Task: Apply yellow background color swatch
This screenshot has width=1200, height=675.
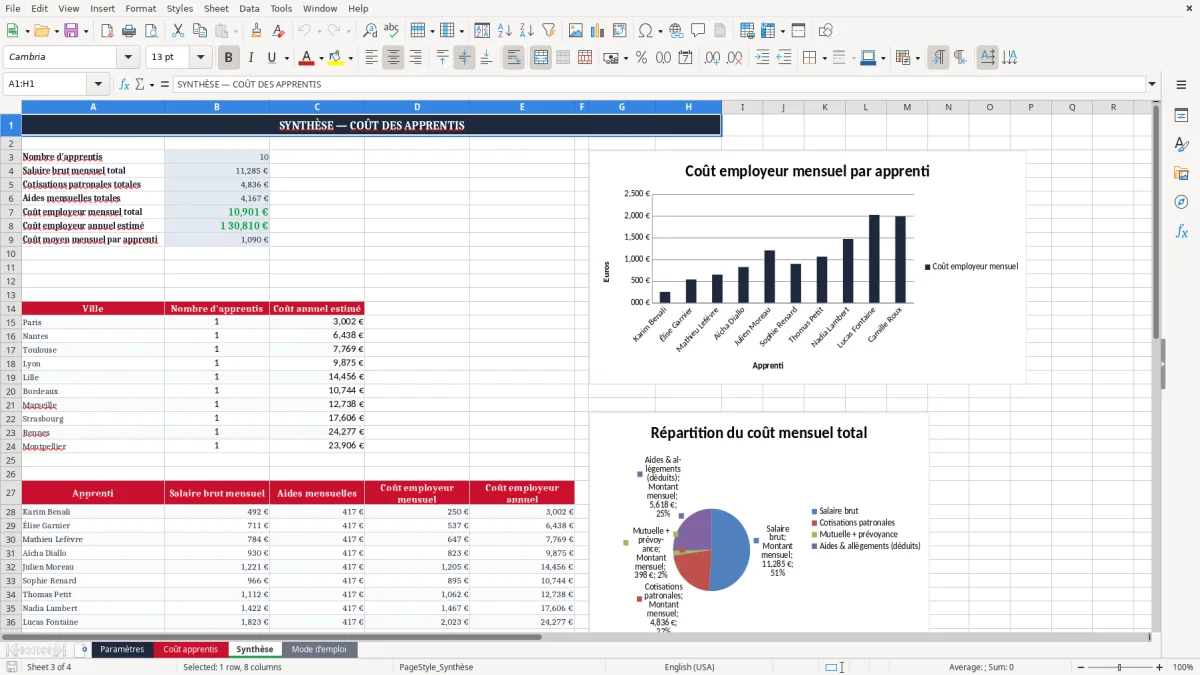Action: point(336,58)
